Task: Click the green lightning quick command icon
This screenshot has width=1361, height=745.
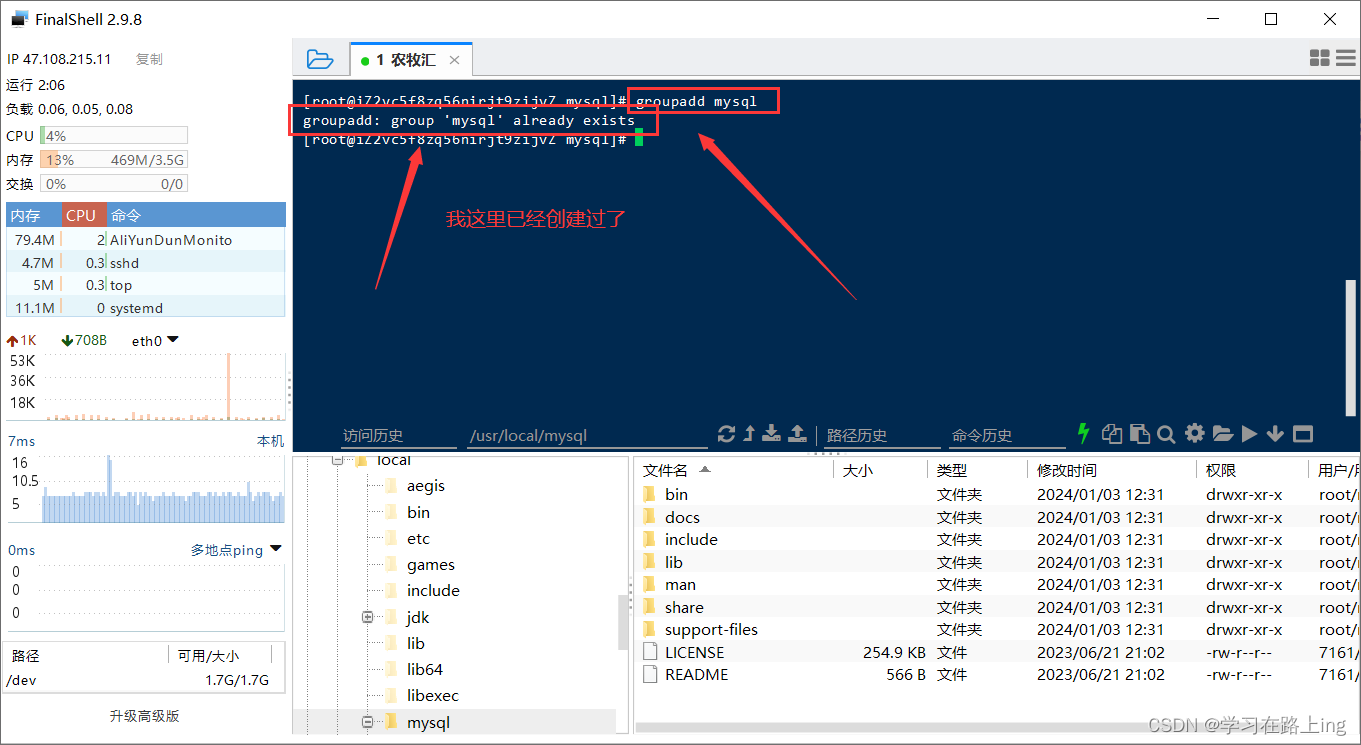Action: [1083, 433]
